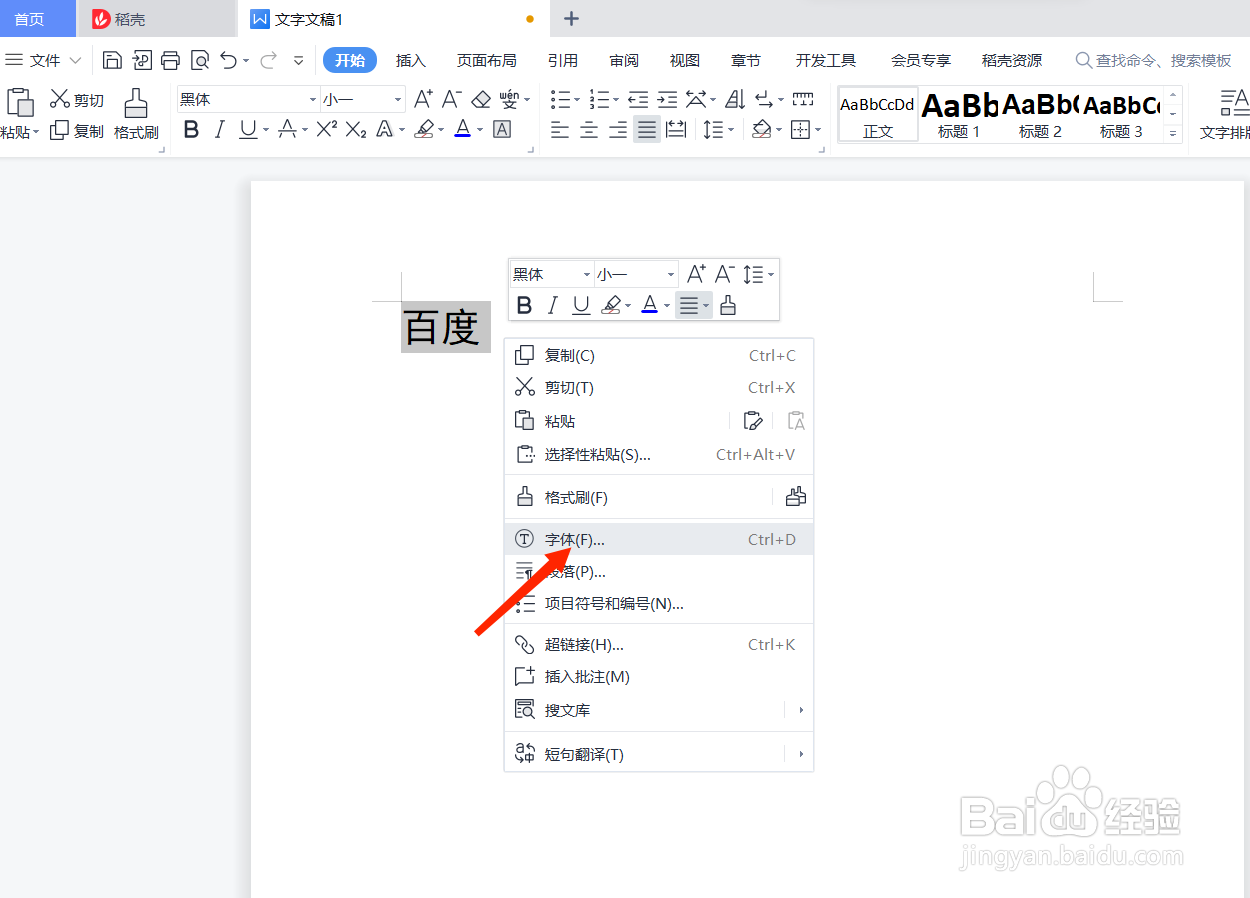
Task: Toggle Bold in the ribbon
Action: [x=192, y=129]
